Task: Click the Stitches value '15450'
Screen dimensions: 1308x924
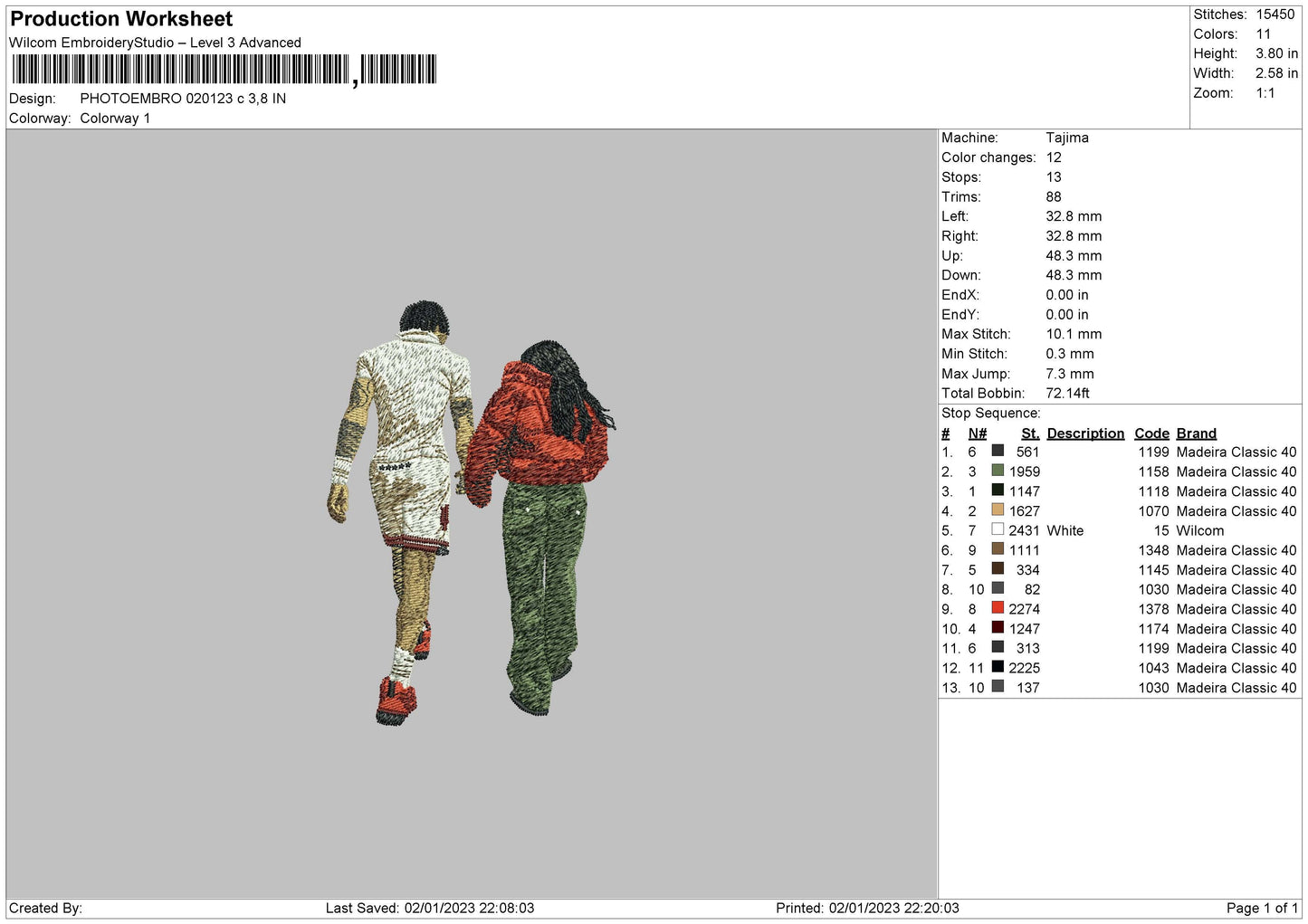Action: pyautogui.click(x=1275, y=14)
